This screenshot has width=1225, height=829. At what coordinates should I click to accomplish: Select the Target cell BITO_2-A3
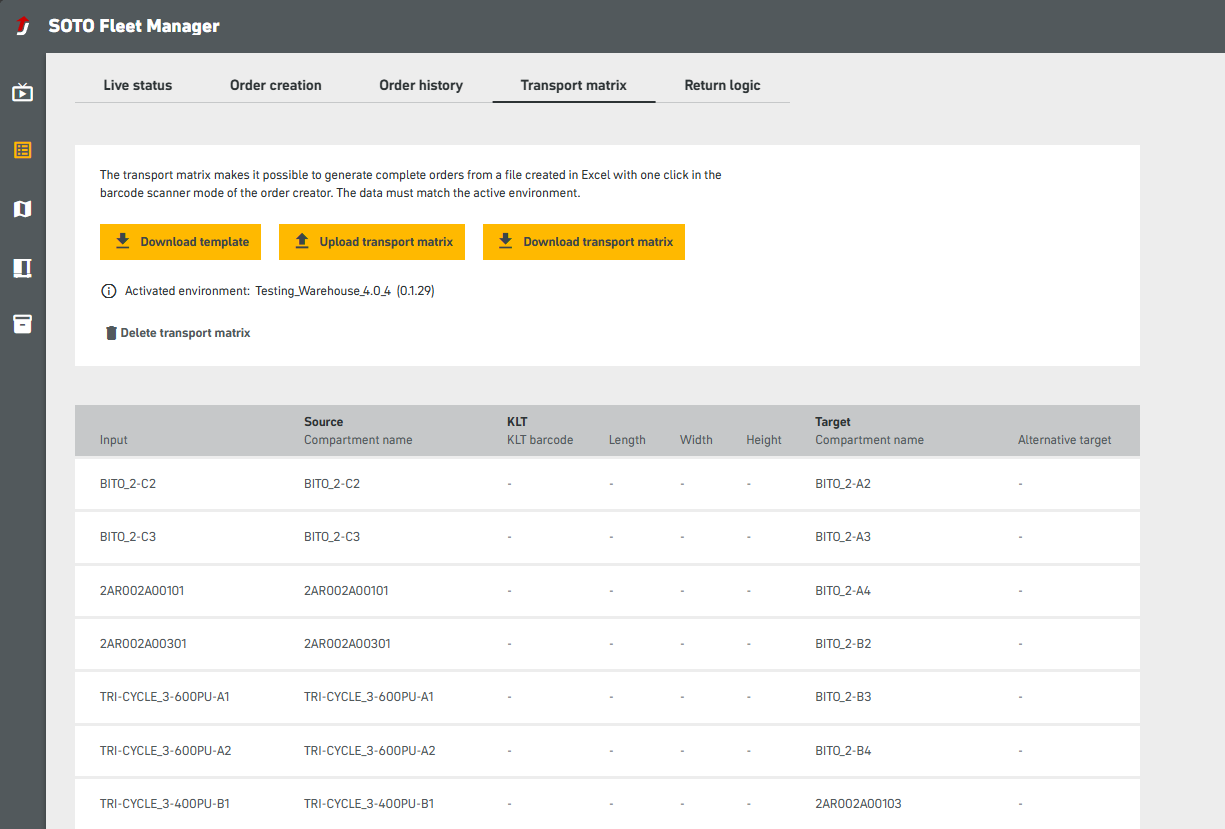(x=843, y=537)
